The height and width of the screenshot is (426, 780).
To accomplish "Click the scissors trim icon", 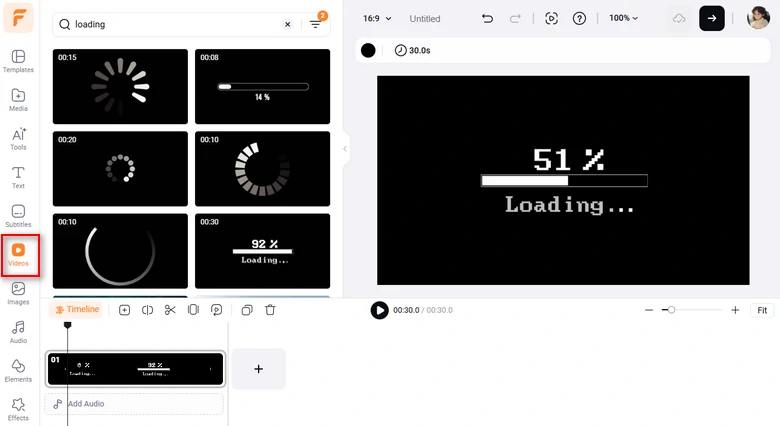I will click(170, 310).
